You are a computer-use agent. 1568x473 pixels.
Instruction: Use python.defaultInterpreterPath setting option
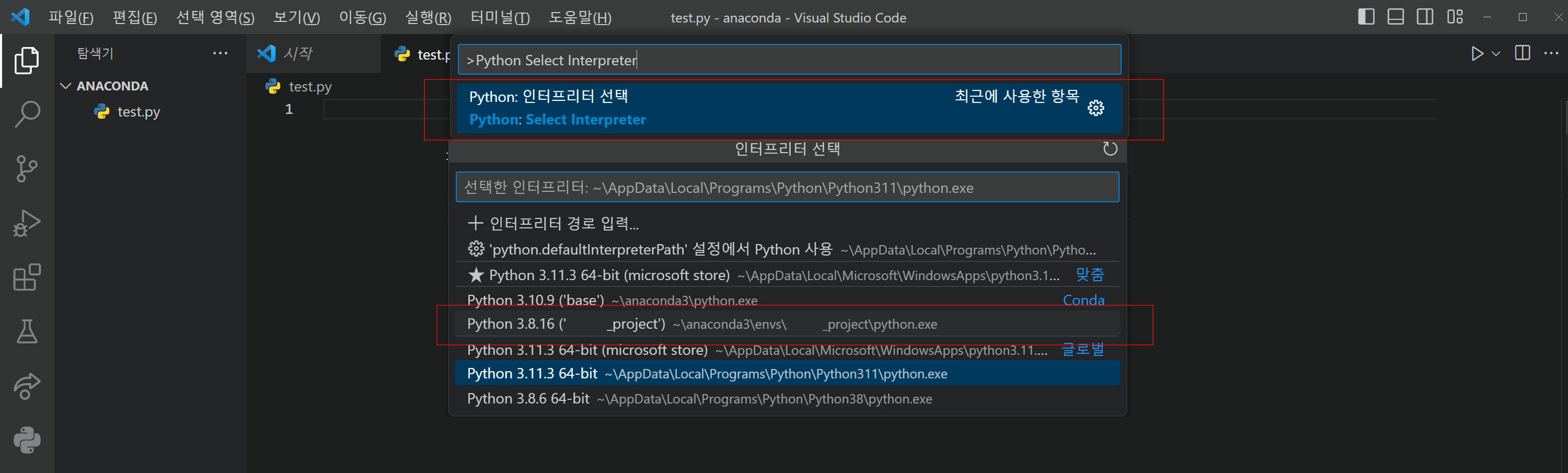(x=787, y=249)
